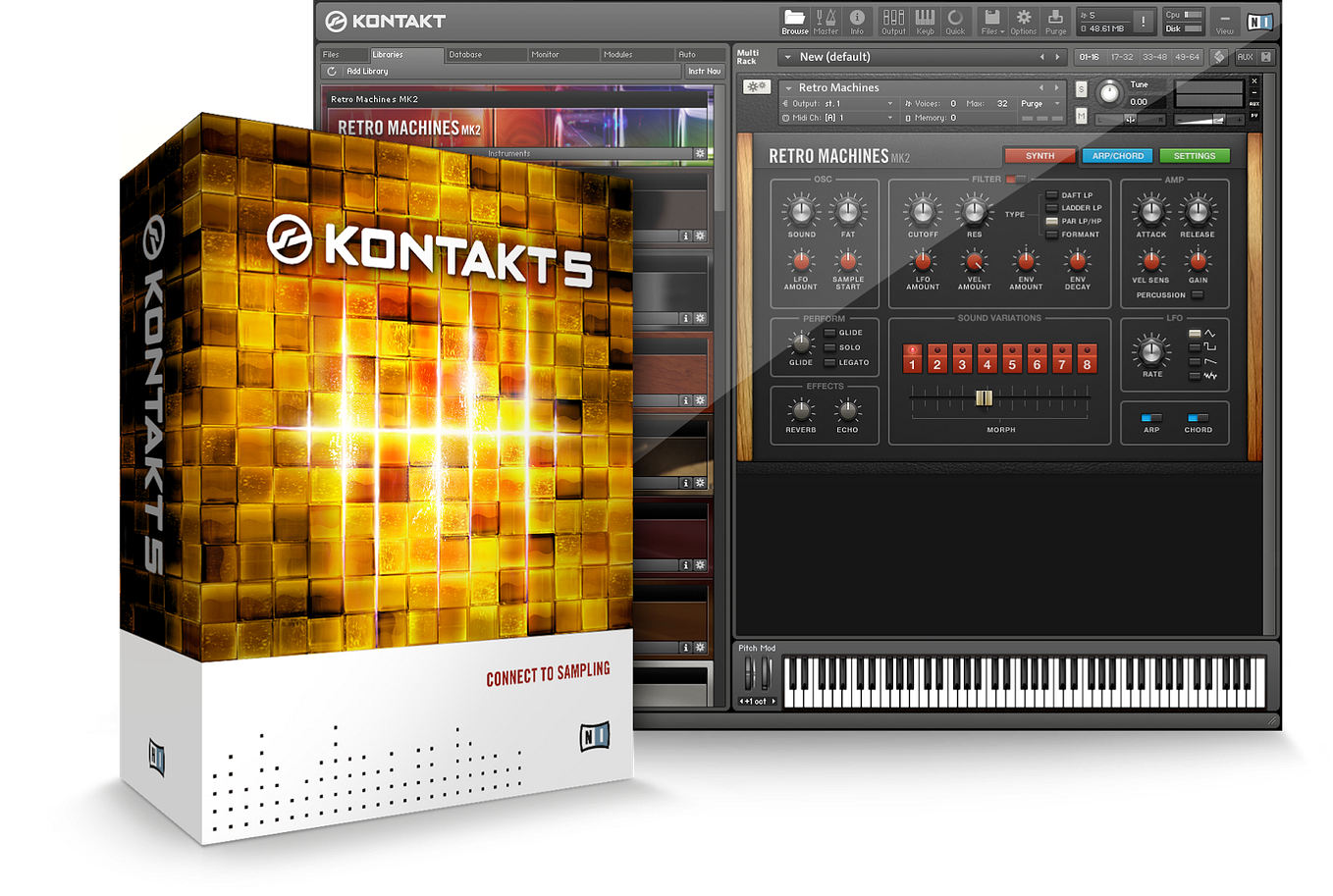Screen dimensions: 1333x896
Task: Open the ARP/CHORD page
Action: (1117, 156)
